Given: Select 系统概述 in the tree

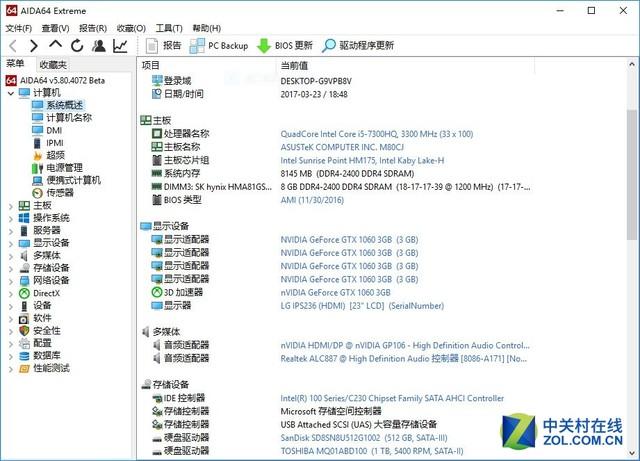Looking at the screenshot, I should (x=64, y=105).
